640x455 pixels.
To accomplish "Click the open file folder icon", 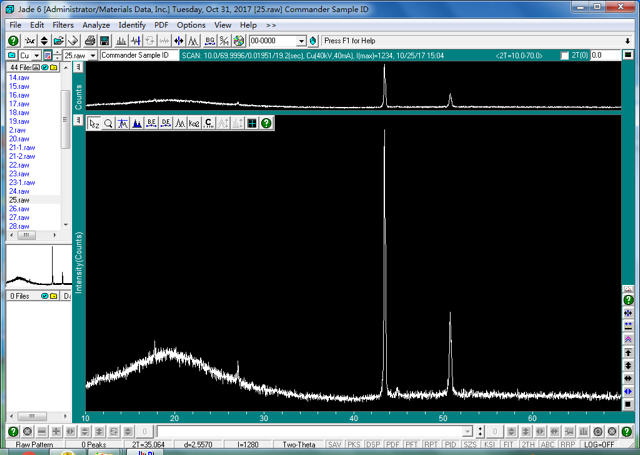I will click(x=59, y=41).
